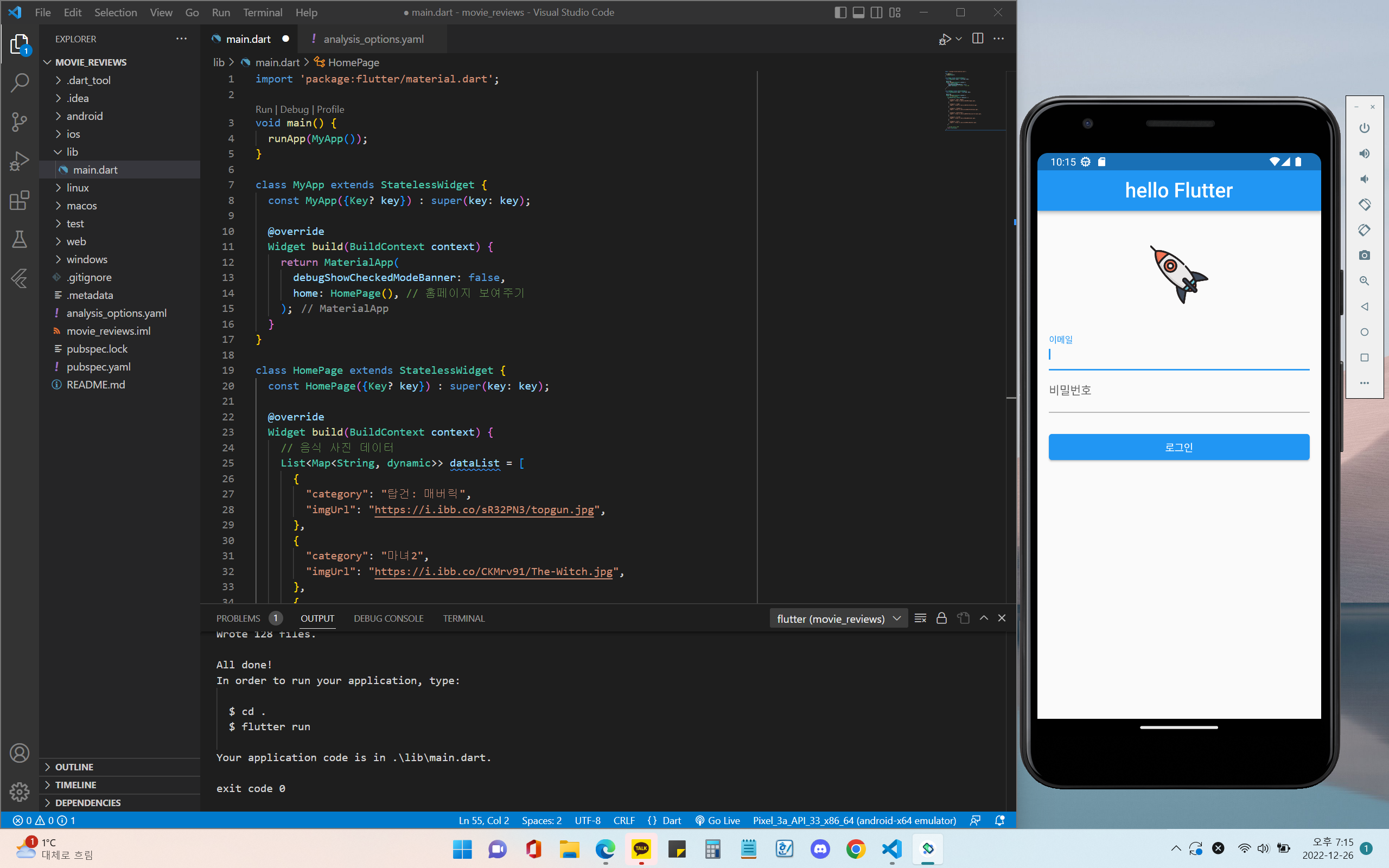Click the emulator power button

pos(1365,128)
